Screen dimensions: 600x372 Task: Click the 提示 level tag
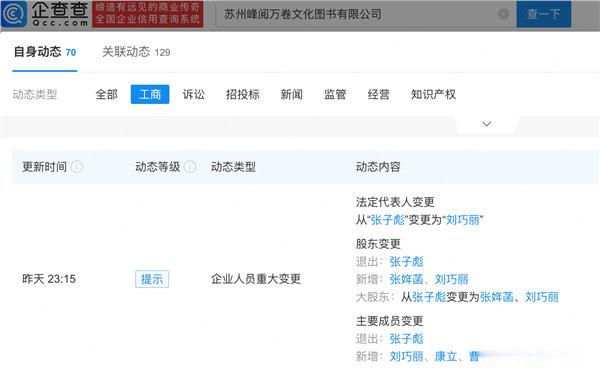click(152, 279)
